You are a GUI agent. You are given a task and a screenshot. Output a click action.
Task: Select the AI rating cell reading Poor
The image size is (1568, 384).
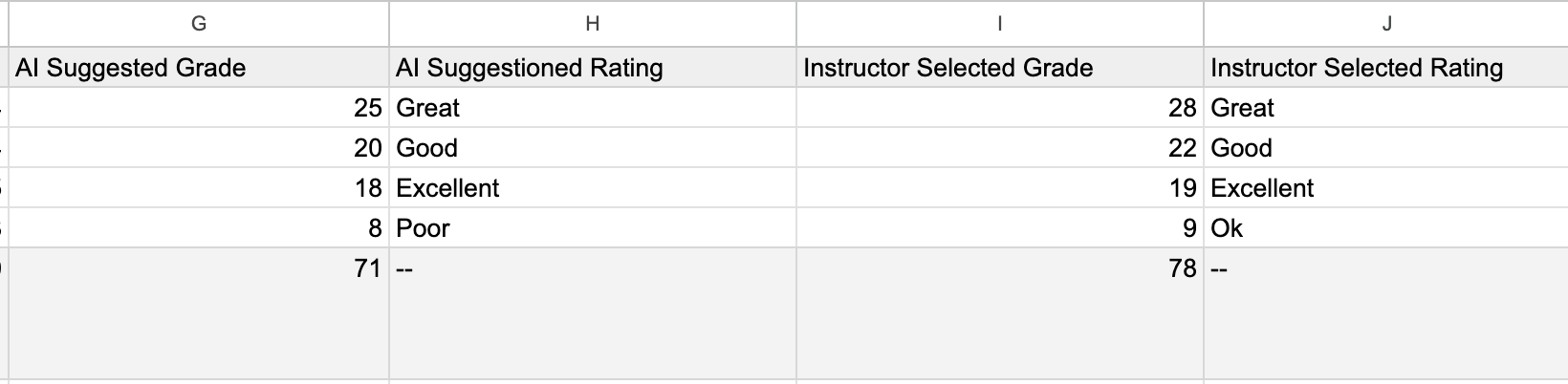593,228
